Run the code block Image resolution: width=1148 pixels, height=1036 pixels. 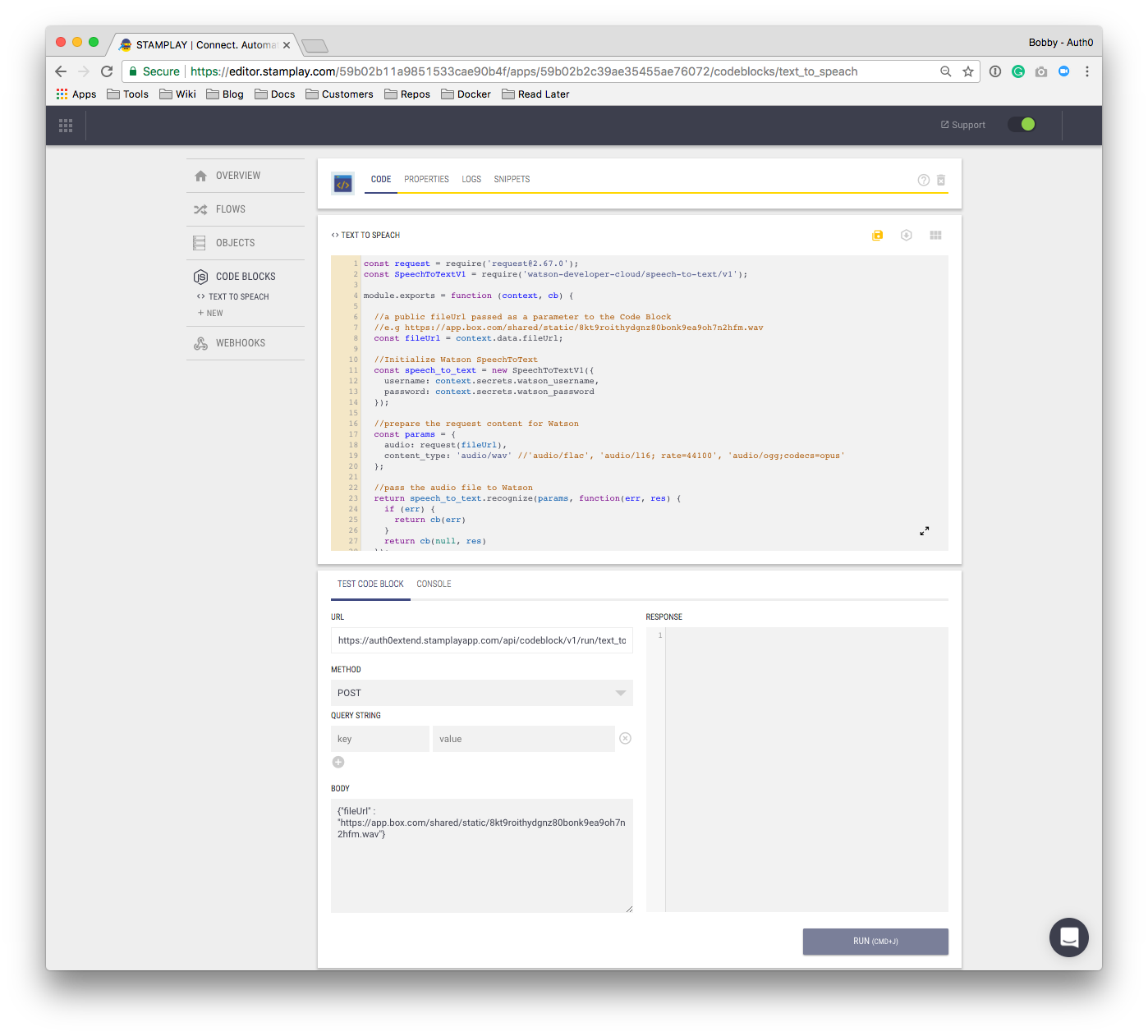(x=875, y=942)
